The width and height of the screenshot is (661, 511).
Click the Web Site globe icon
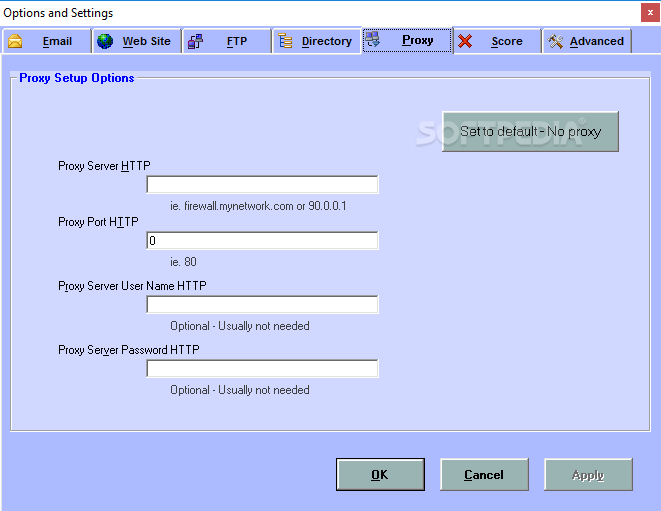[x=105, y=41]
